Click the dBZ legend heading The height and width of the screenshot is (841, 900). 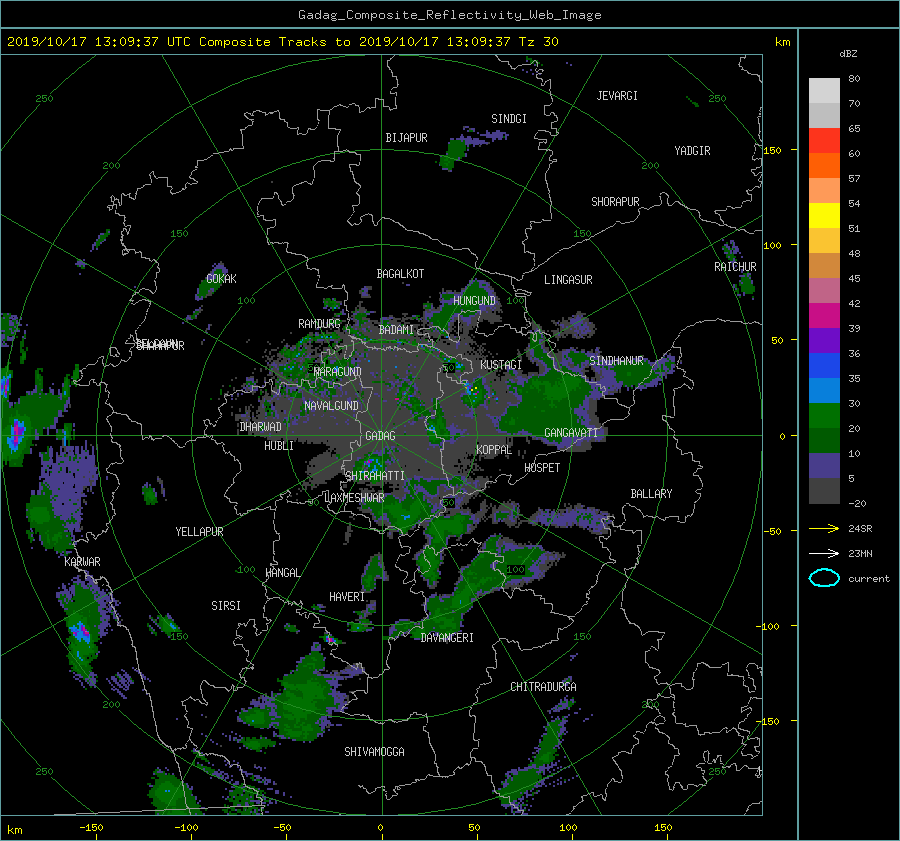[848, 54]
